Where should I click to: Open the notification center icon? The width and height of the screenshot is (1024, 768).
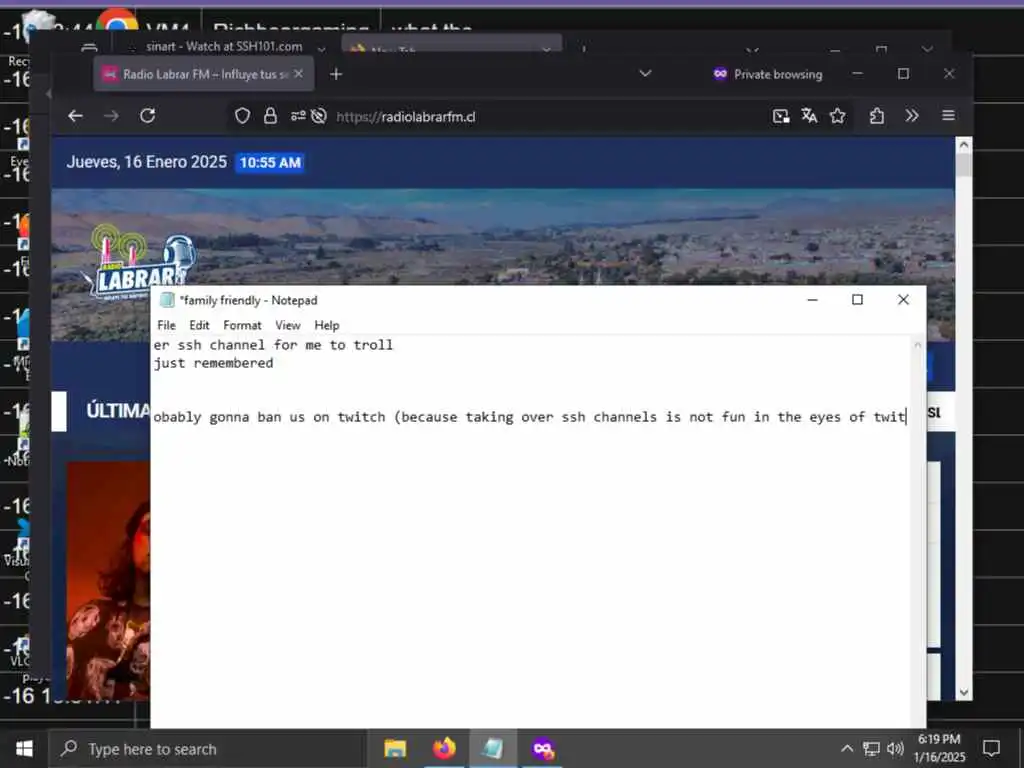[x=991, y=748]
